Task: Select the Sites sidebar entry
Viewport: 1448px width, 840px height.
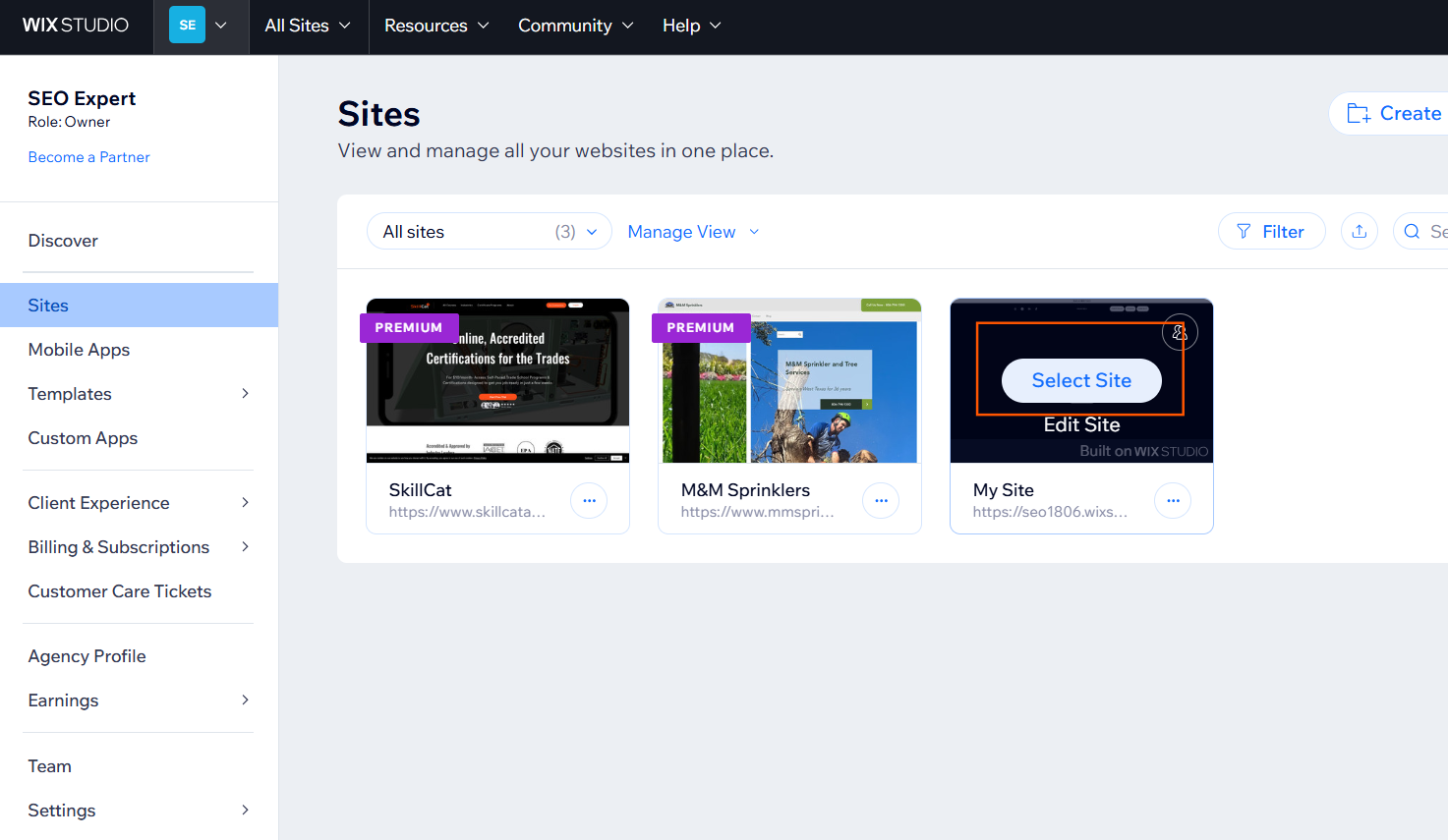Action: 48,305
